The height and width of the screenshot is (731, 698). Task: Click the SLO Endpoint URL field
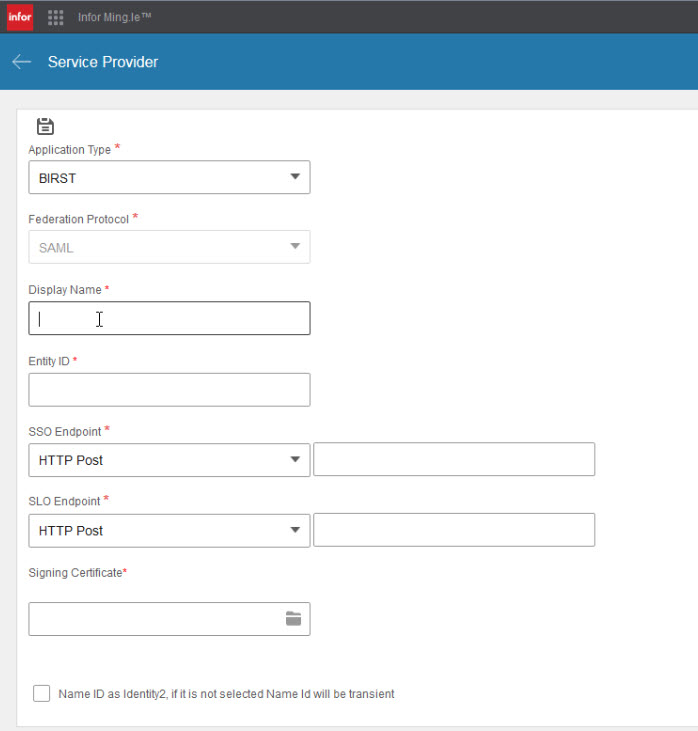click(454, 530)
